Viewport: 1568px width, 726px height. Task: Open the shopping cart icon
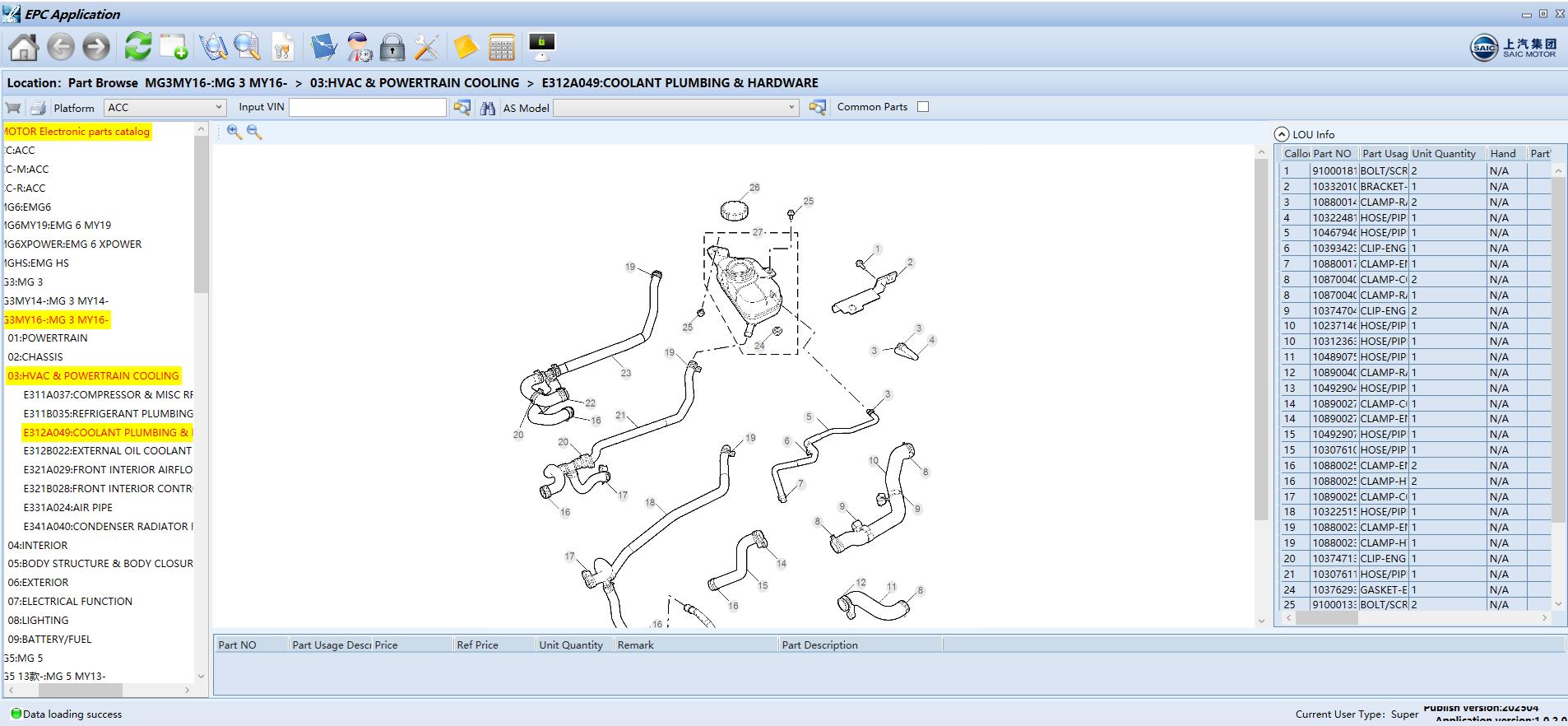pyautogui.click(x=13, y=108)
